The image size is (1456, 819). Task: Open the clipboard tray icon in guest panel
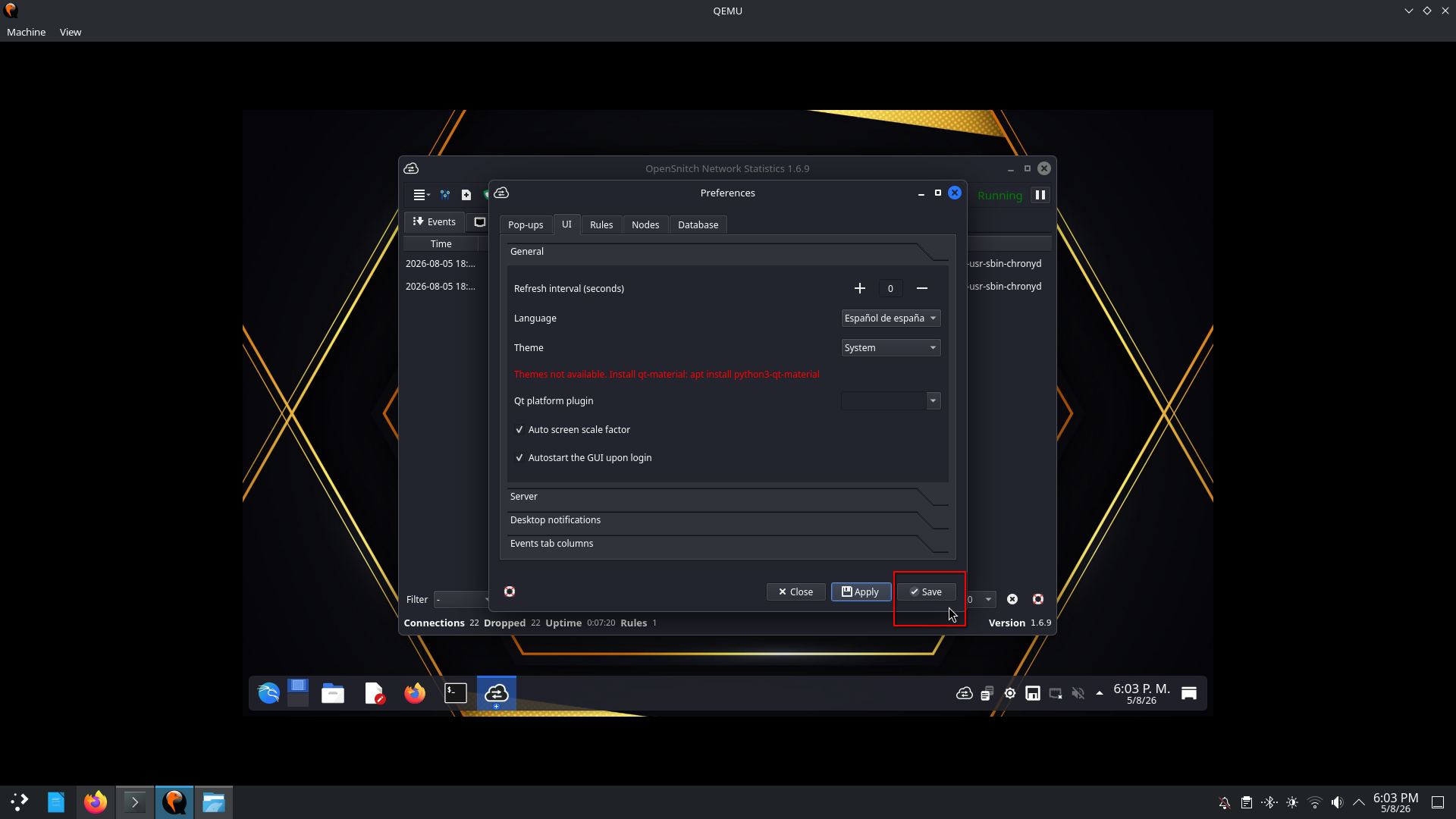(987, 693)
